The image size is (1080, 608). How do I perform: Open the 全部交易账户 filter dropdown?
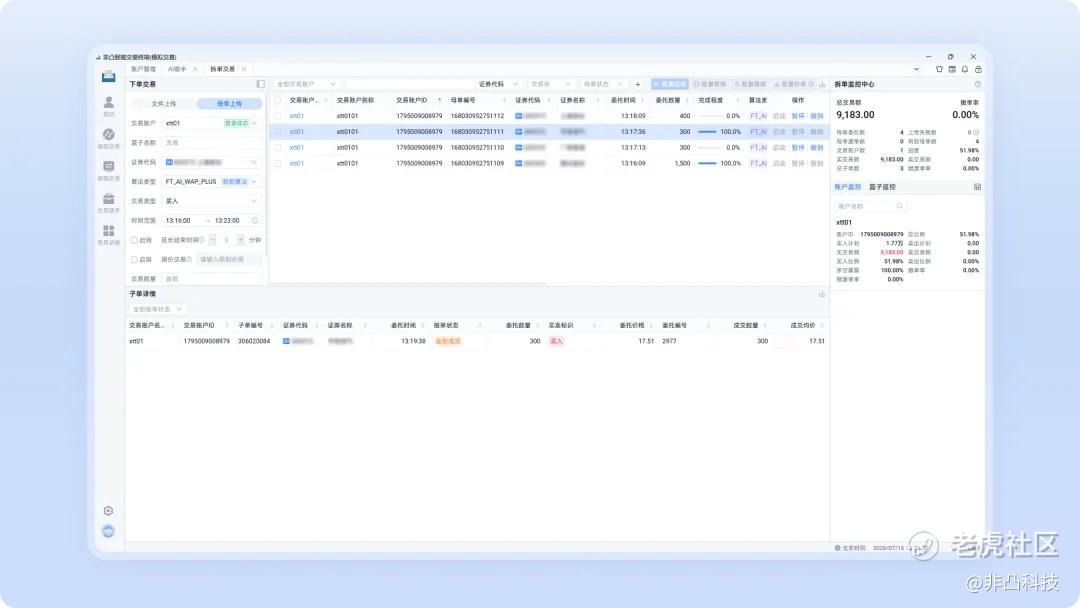[x=306, y=84]
